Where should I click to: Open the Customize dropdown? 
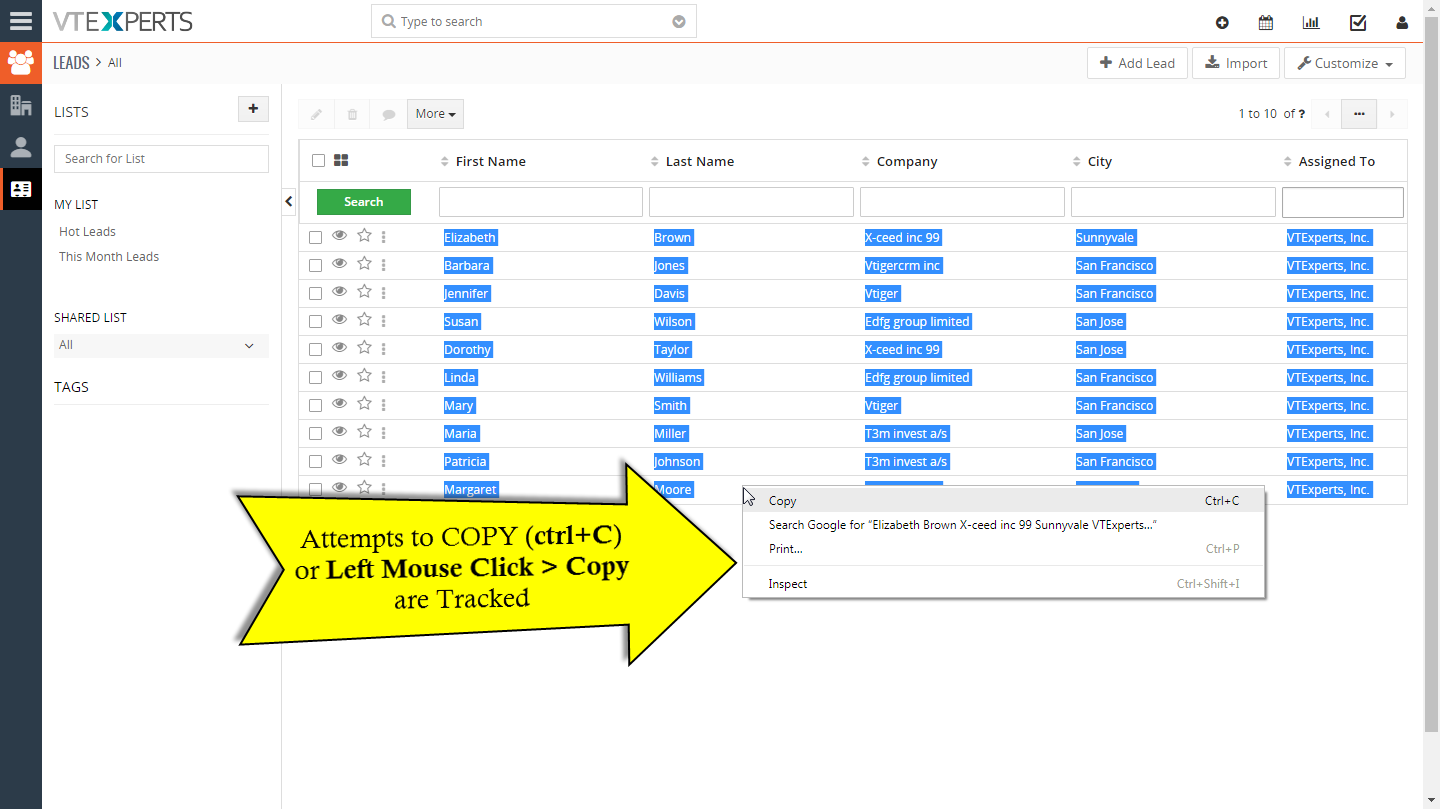(1345, 63)
